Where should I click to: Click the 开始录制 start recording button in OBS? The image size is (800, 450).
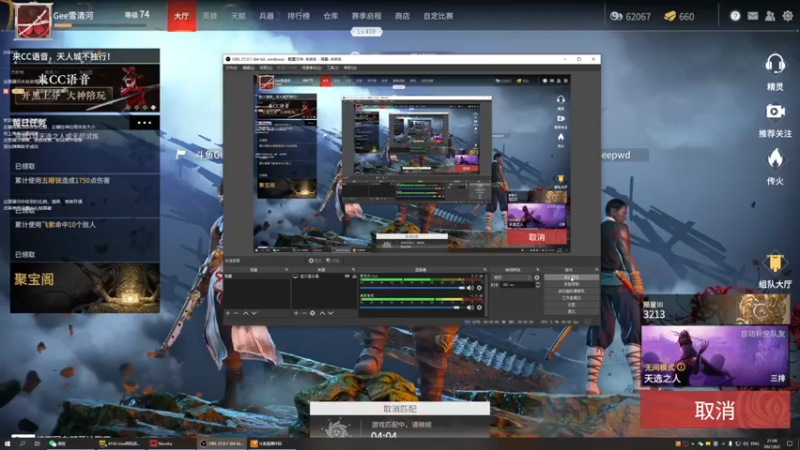(571, 284)
